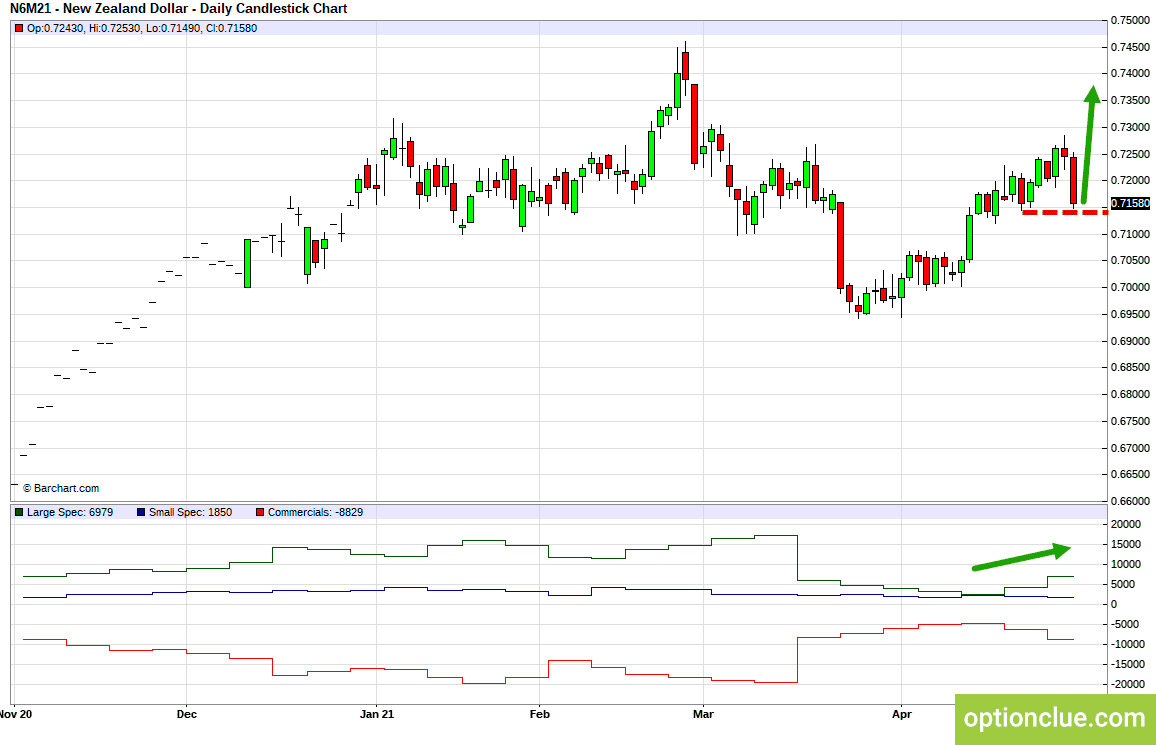Click the Op/Hi/Lo/Cl values readout text
The image size is (1156, 745).
point(142,29)
